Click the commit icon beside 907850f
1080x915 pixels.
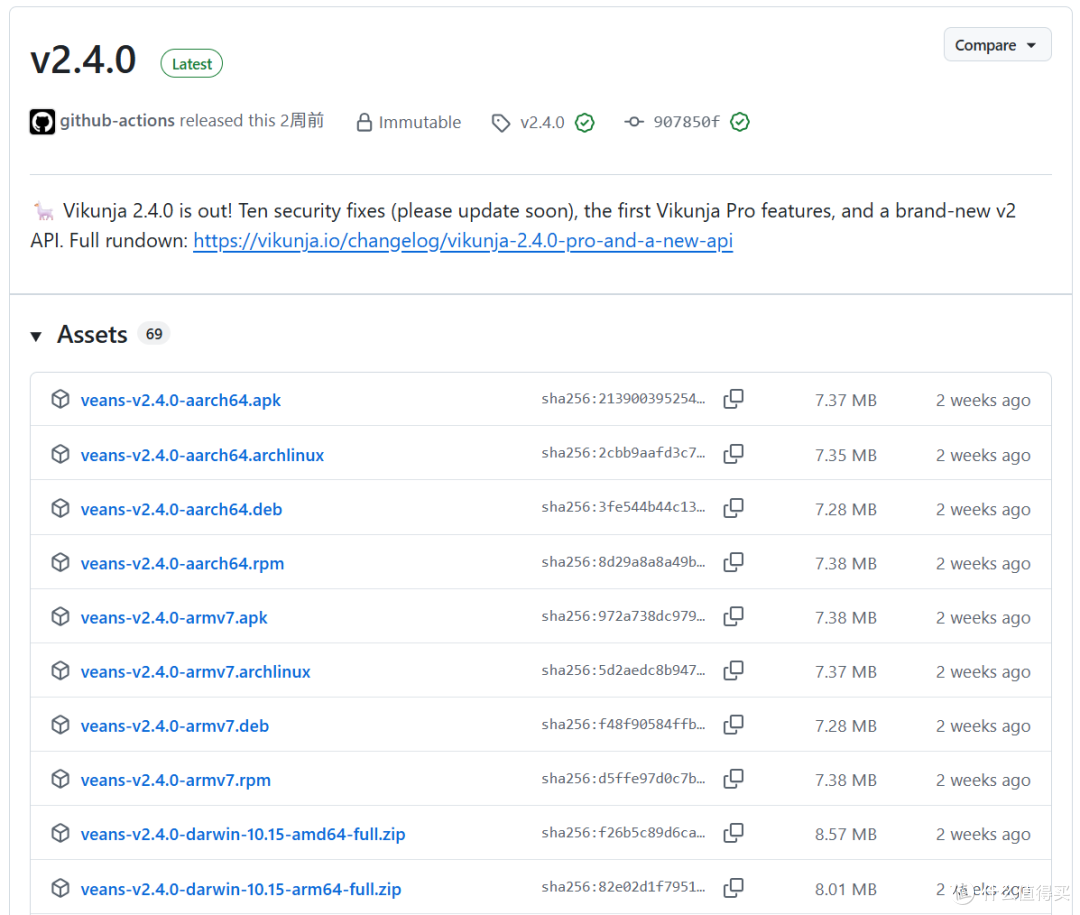pos(634,122)
